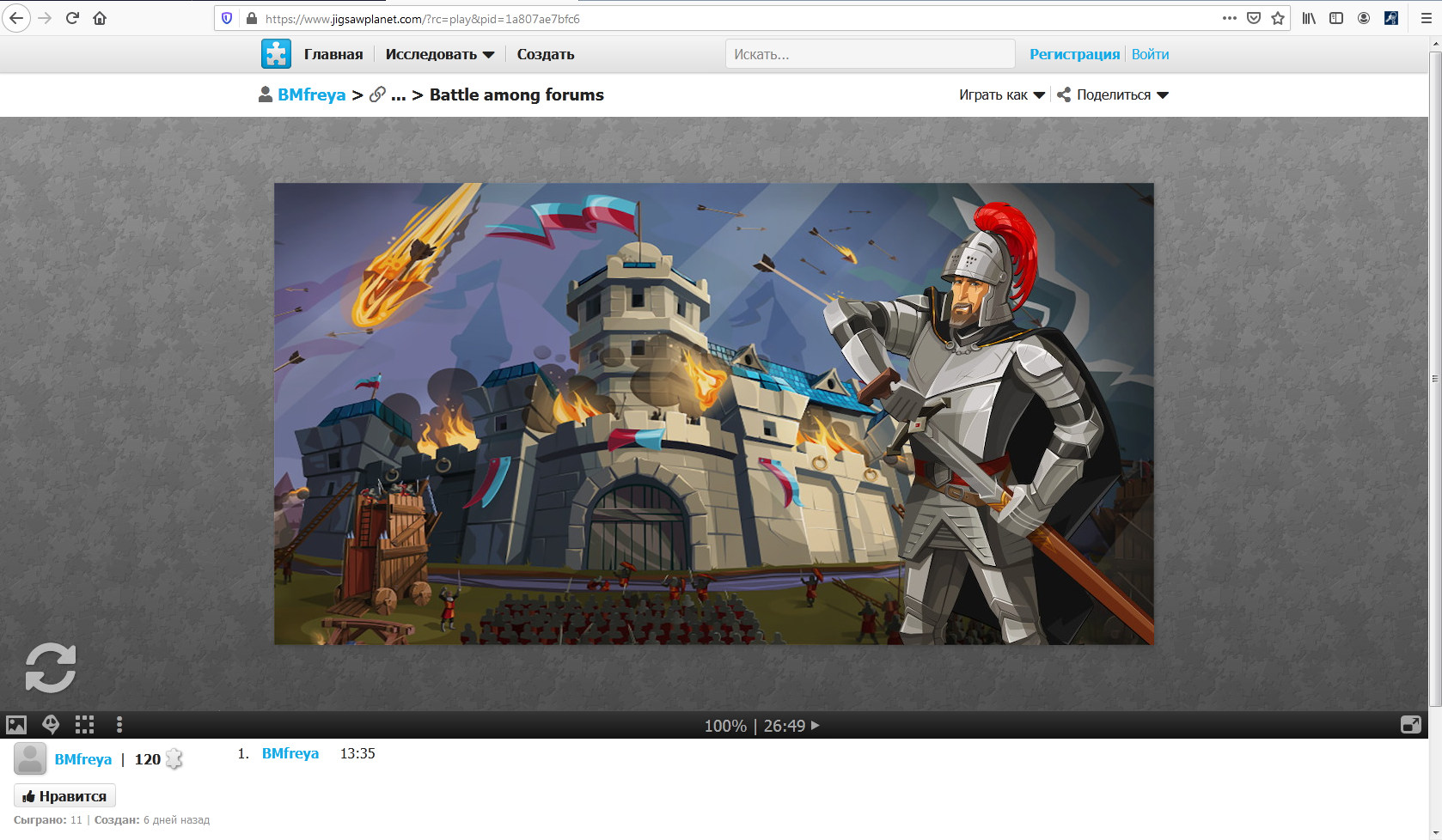The width and height of the screenshot is (1442, 840).
Task: Click the Battle among forums title
Action: [x=516, y=94]
